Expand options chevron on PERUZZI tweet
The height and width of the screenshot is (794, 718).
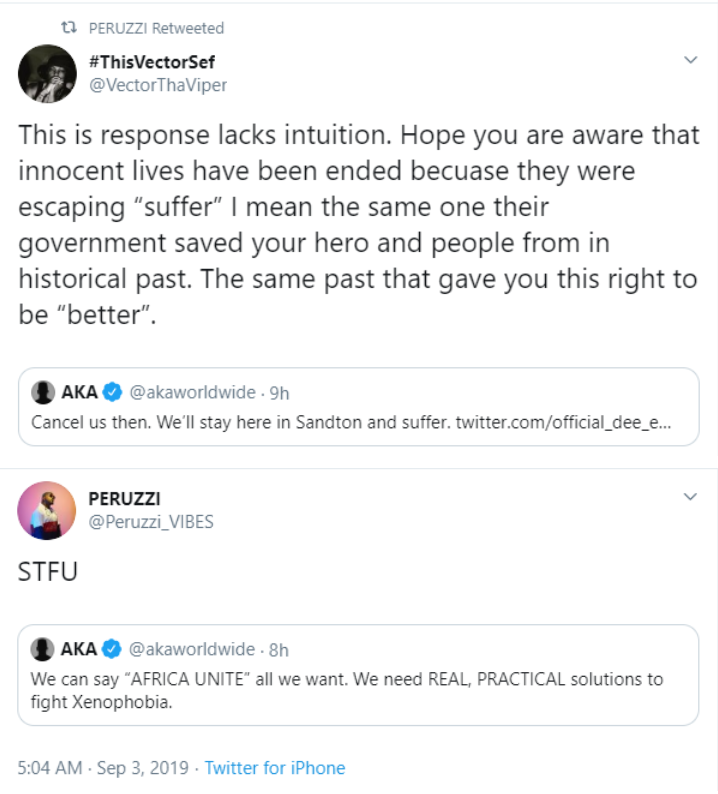[689, 497]
